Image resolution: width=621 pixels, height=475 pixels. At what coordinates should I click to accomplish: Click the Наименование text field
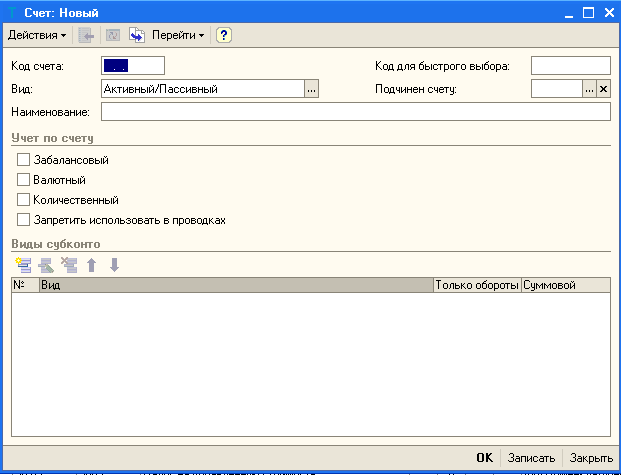pyautogui.click(x=356, y=112)
